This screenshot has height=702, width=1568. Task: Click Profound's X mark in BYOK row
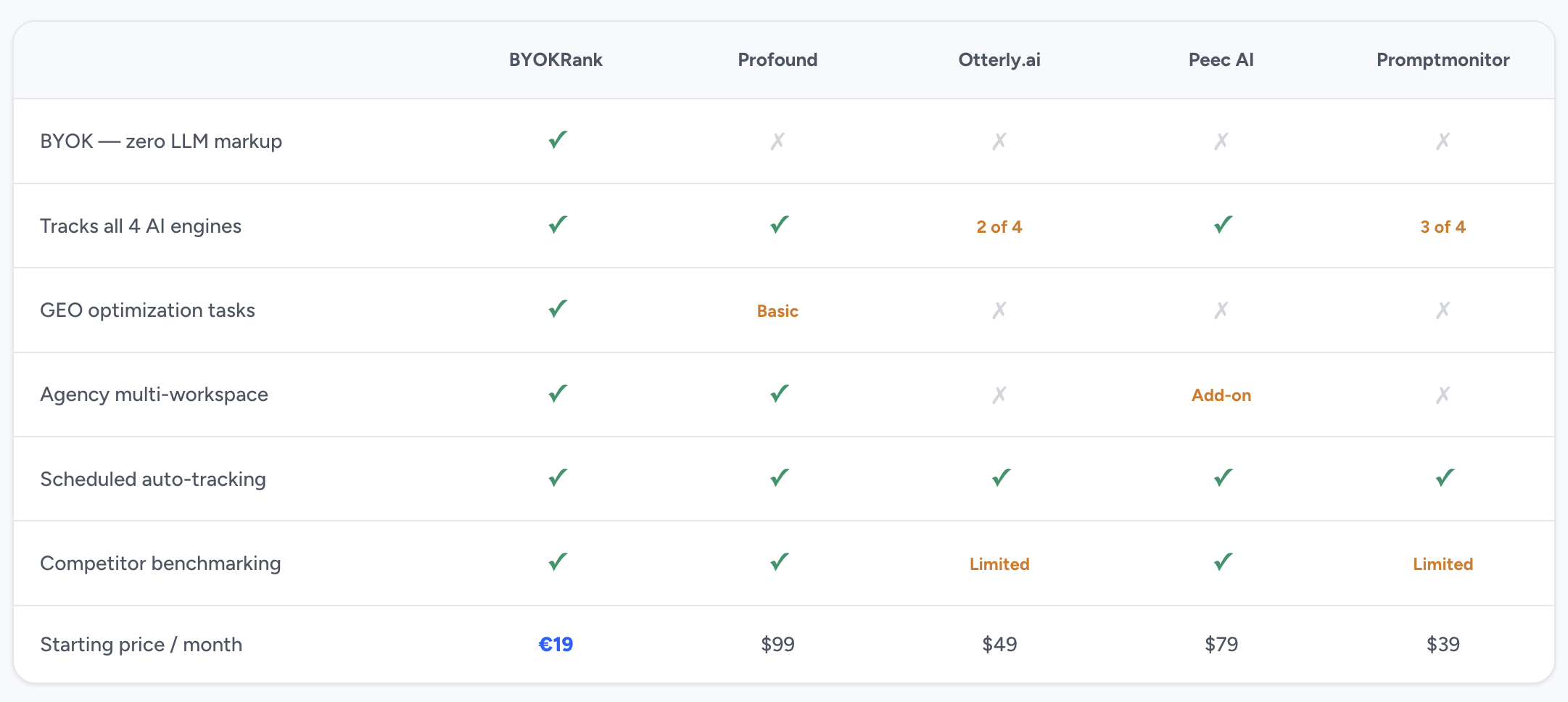pyautogui.click(x=777, y=141)
